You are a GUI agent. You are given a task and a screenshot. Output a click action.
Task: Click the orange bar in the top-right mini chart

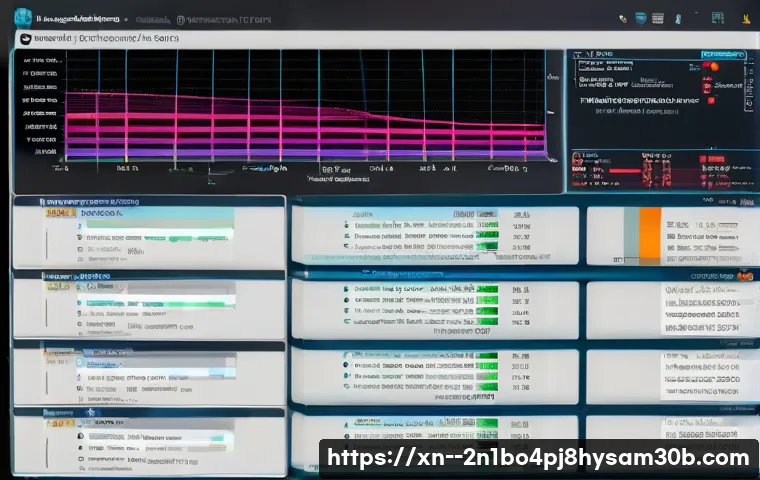click(649, 227)
